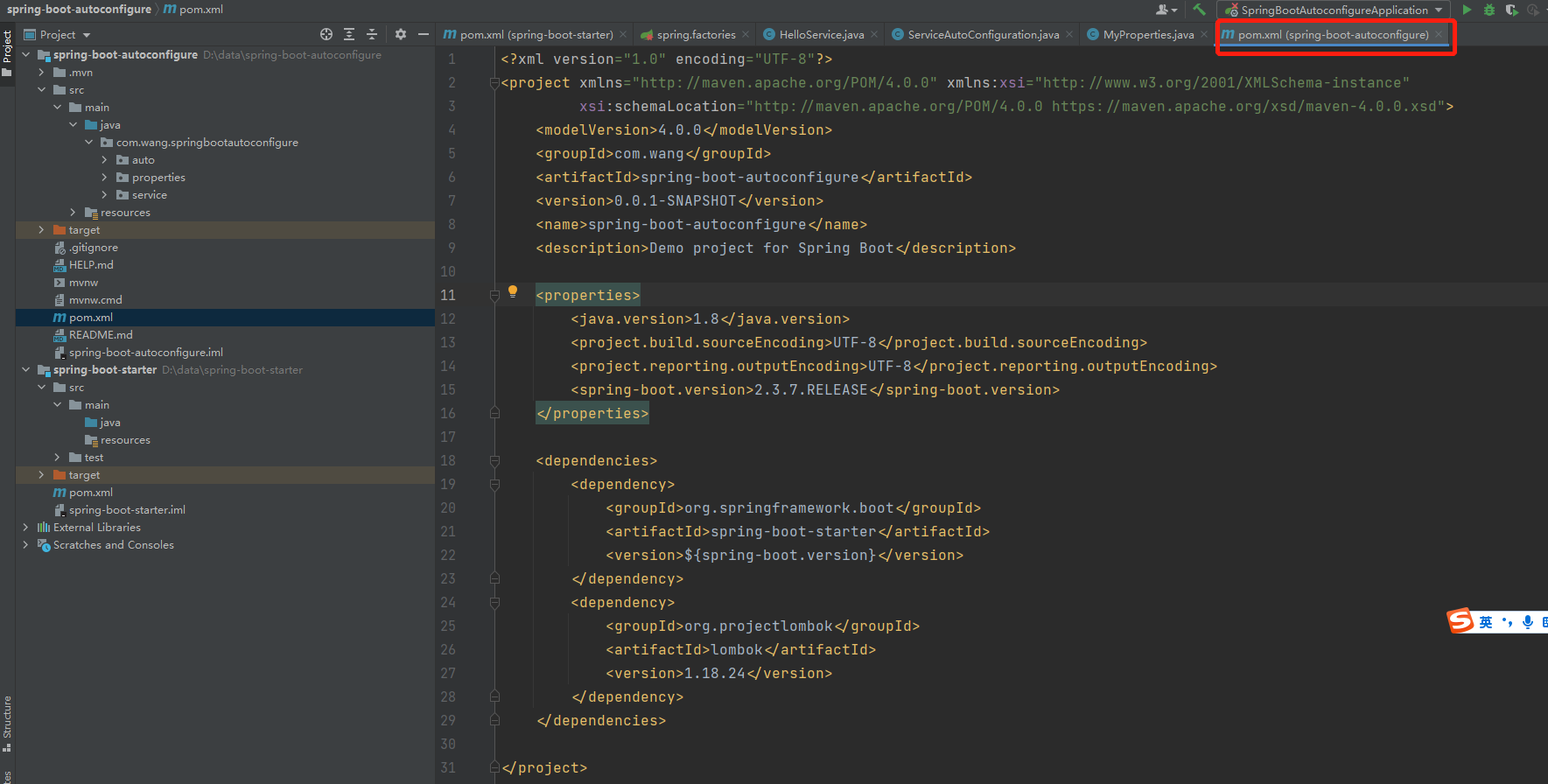The width and height of the screenshot is (1548, 784).
Task: Collapse the spring-boot-starter module tree
Action: pyautogui.click(x=25, y=370)
